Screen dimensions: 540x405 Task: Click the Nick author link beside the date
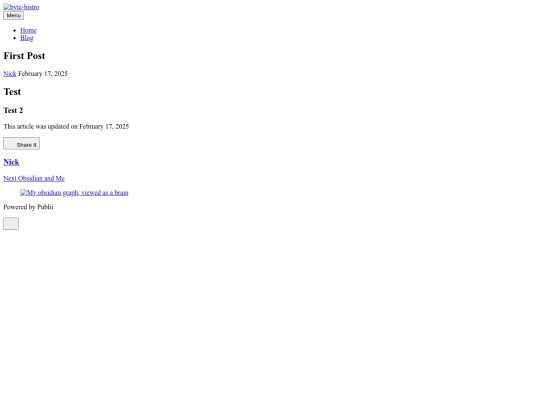[10, 74]
